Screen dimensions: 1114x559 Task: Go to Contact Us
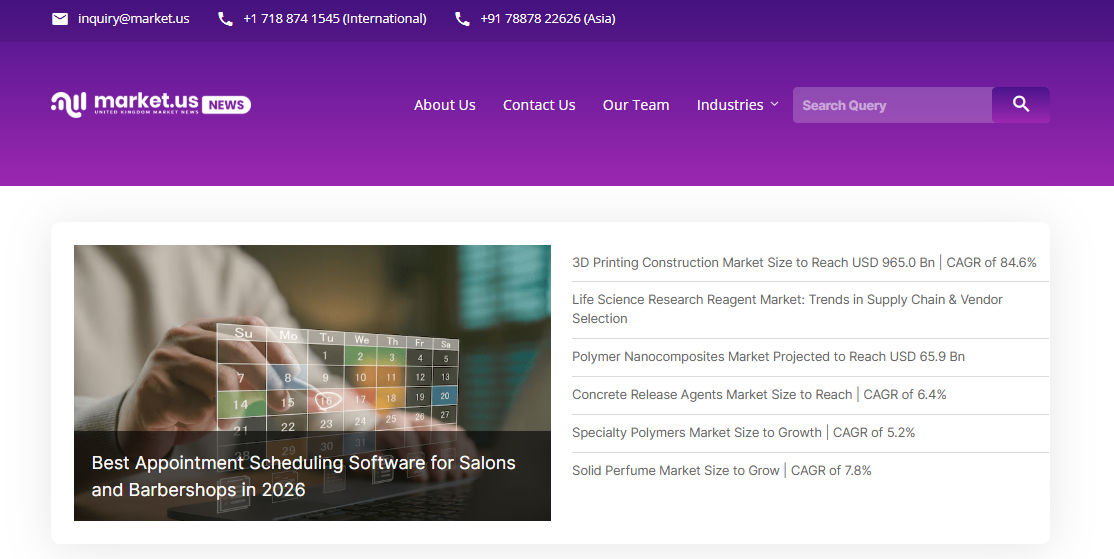539,105
